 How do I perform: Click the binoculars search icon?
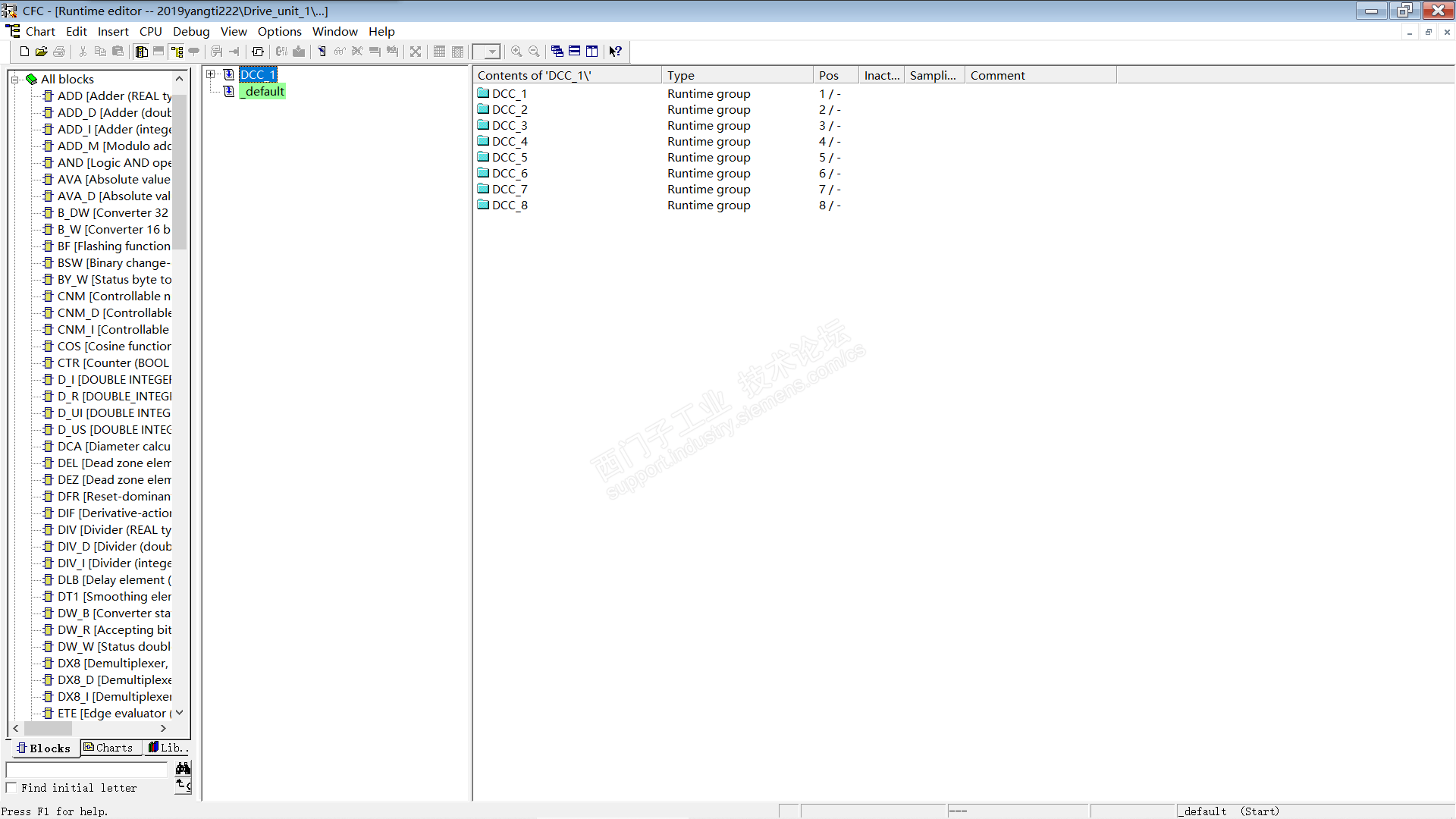coord(183,769)
